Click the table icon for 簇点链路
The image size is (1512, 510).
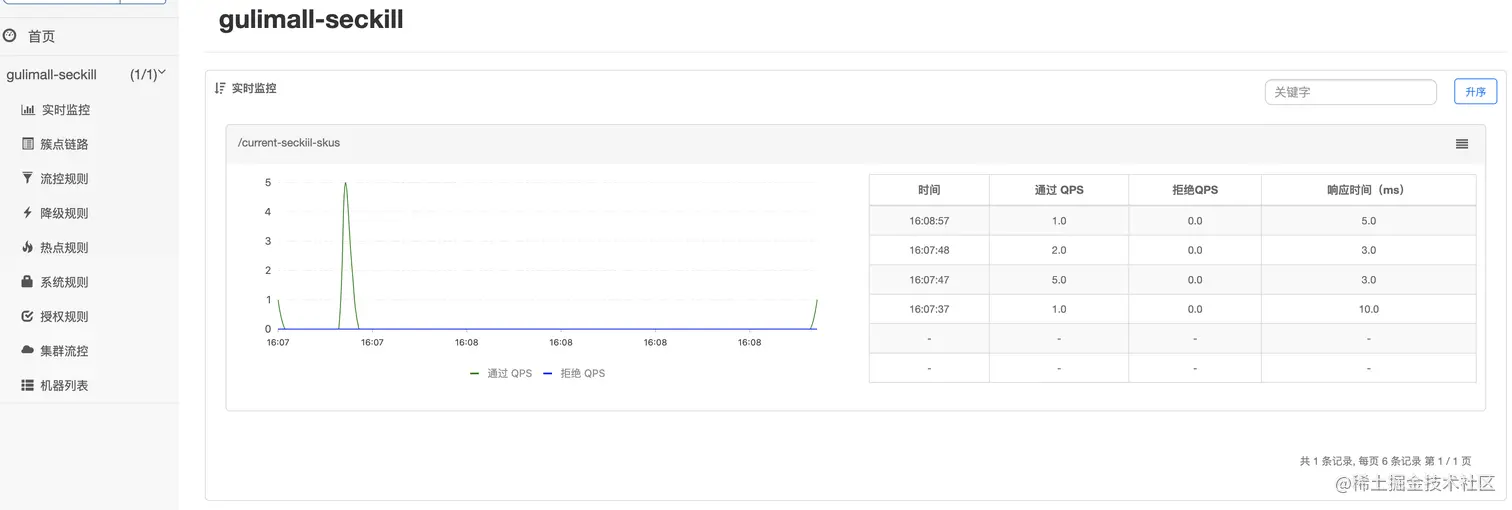coord(28,144)
